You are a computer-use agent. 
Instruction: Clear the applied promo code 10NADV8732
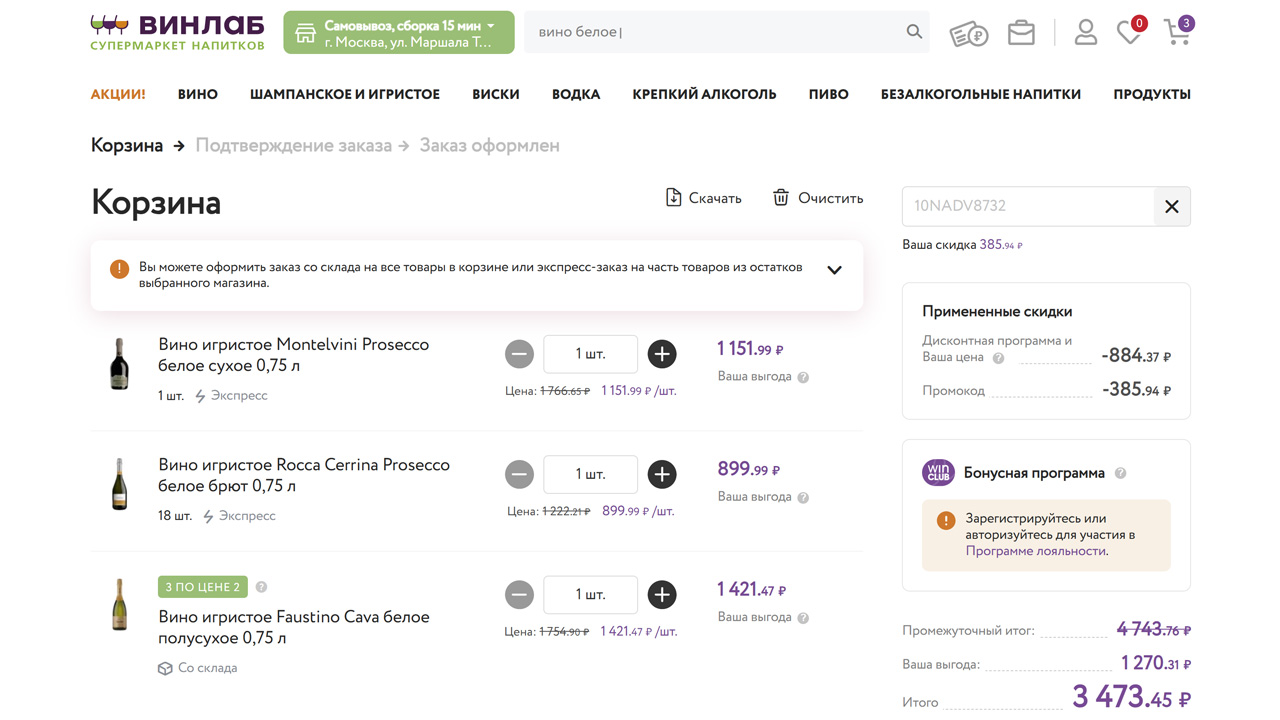(x=1172, y=206)
